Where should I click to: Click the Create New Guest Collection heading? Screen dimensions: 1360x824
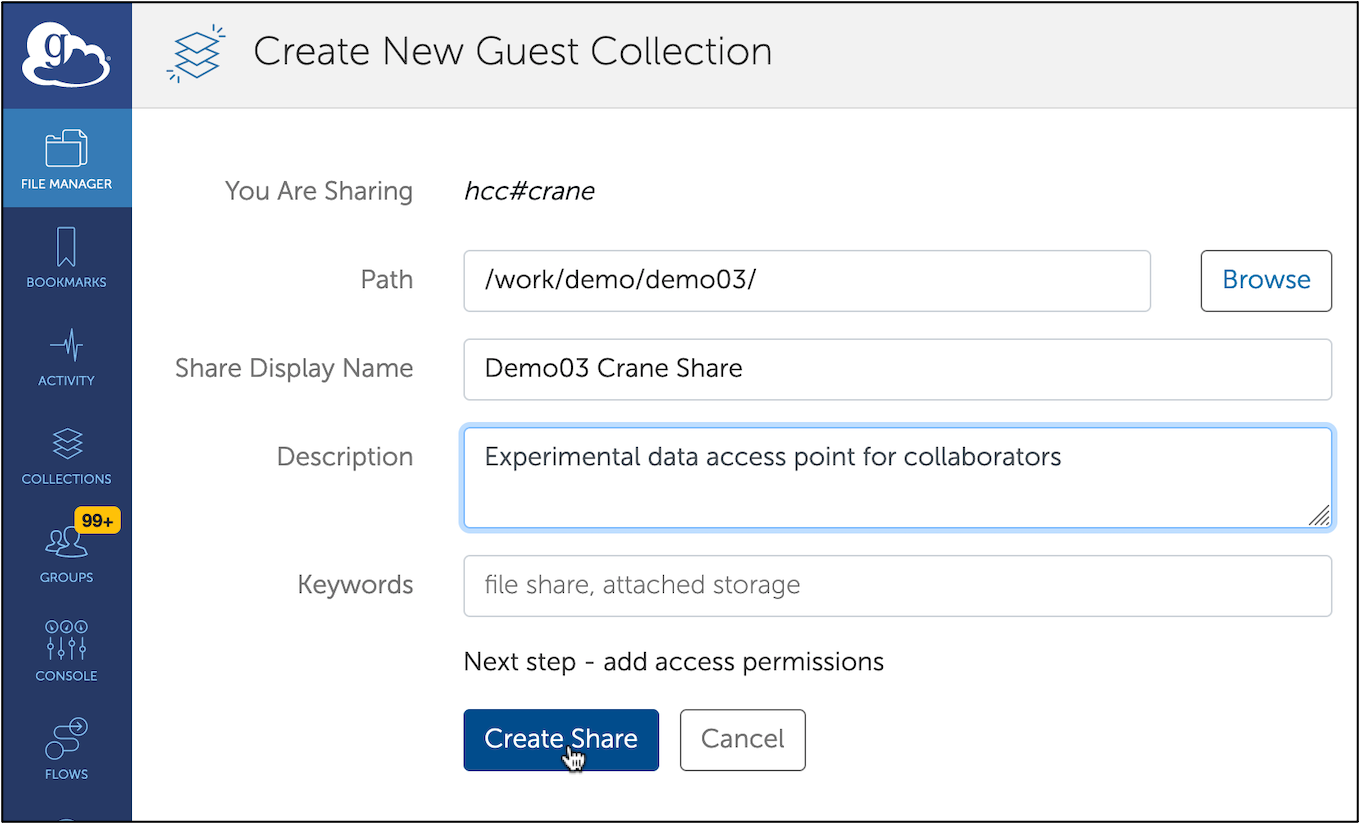[512, 52]
